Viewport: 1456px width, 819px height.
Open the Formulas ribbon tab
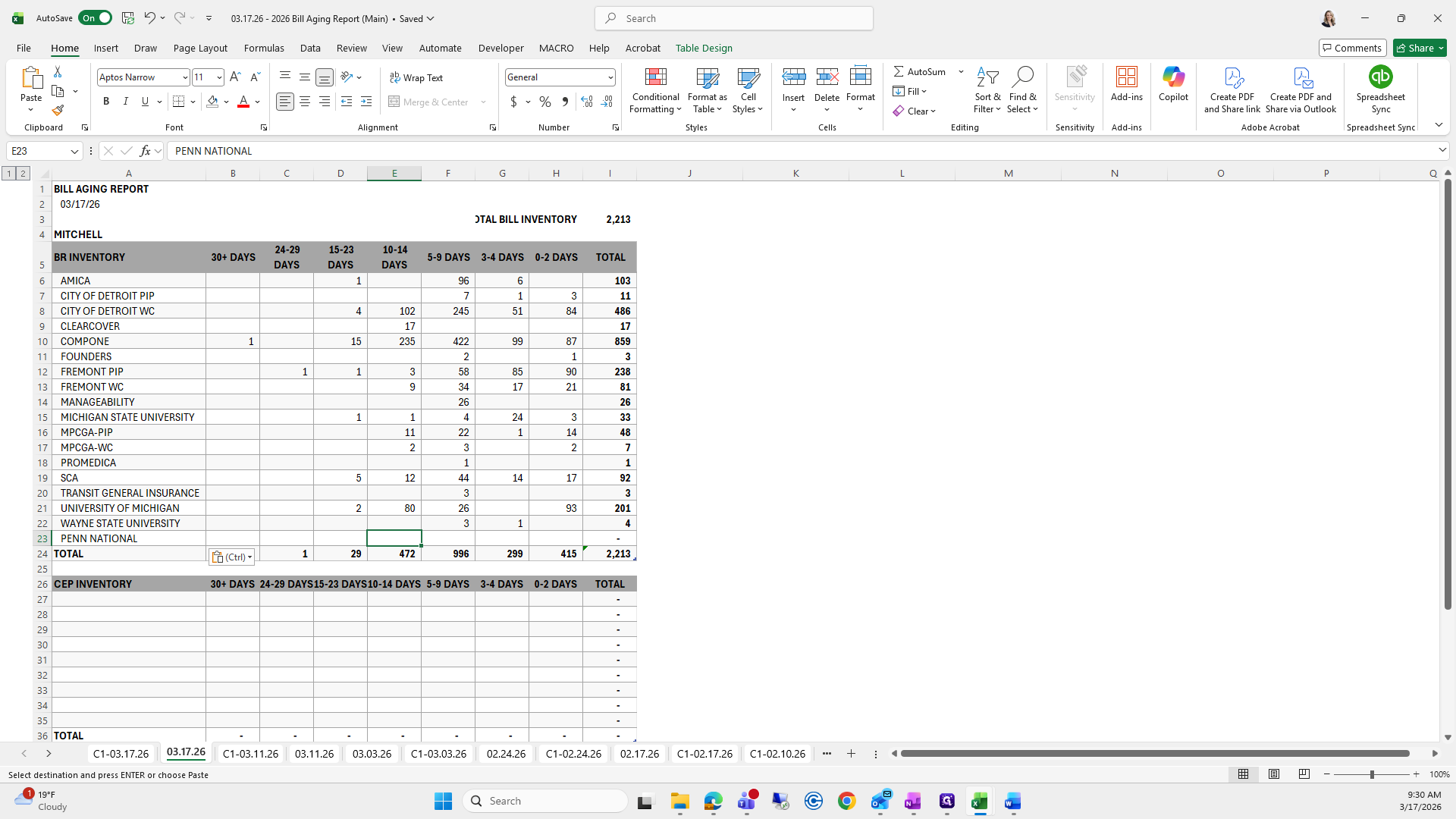pyautogui.click(x=264, y=48)
